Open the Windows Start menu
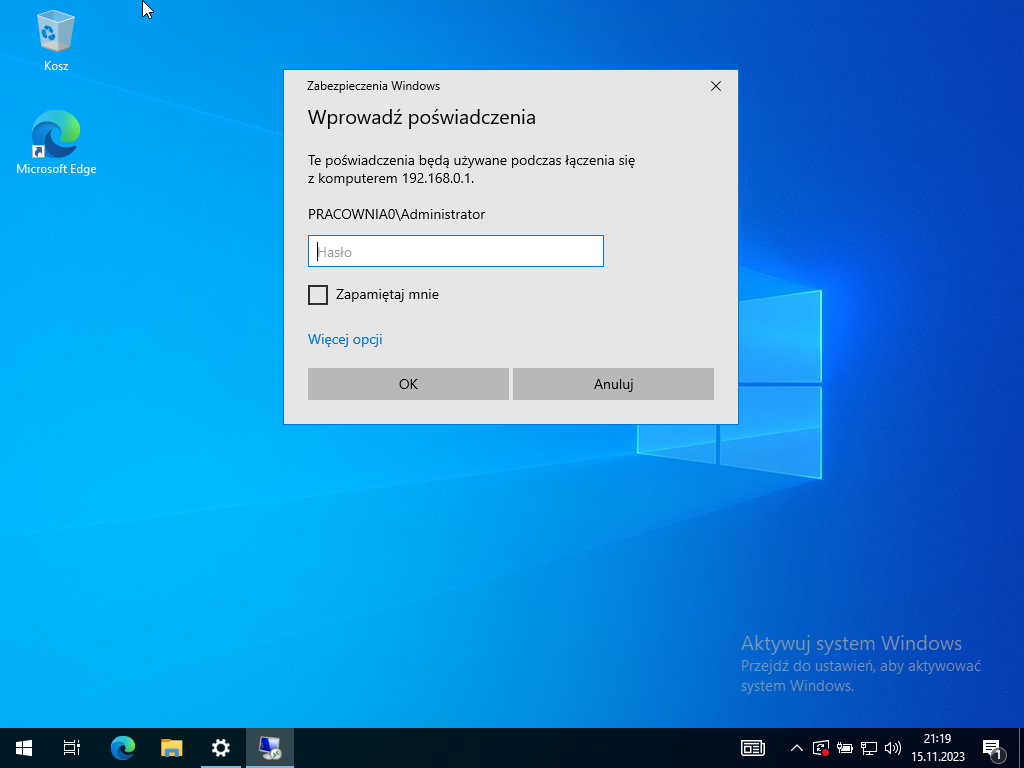This screenshot has width=1024, height=768. 24,748
